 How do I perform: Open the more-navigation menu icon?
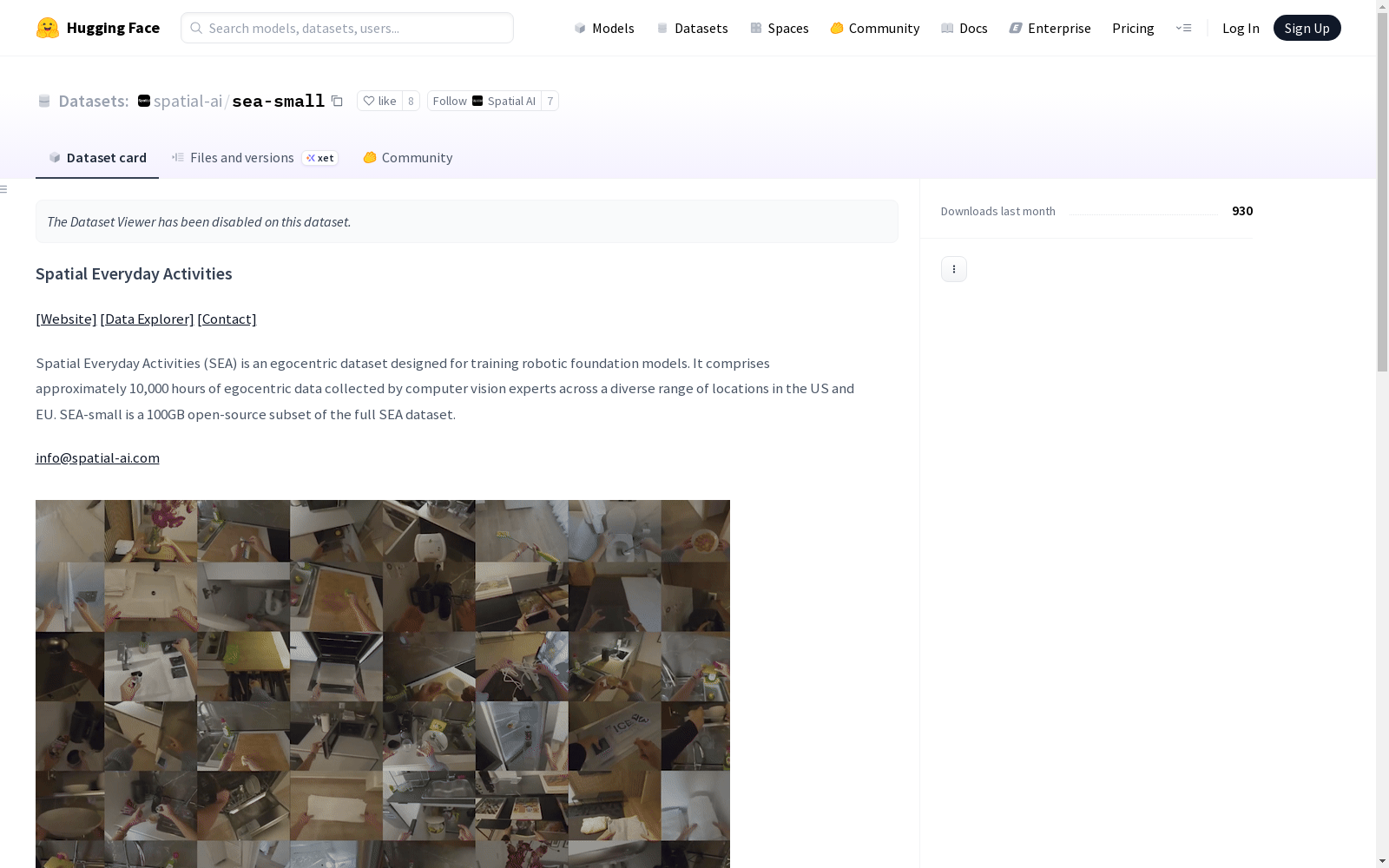pyautogui.click(x=1183, y=28)
